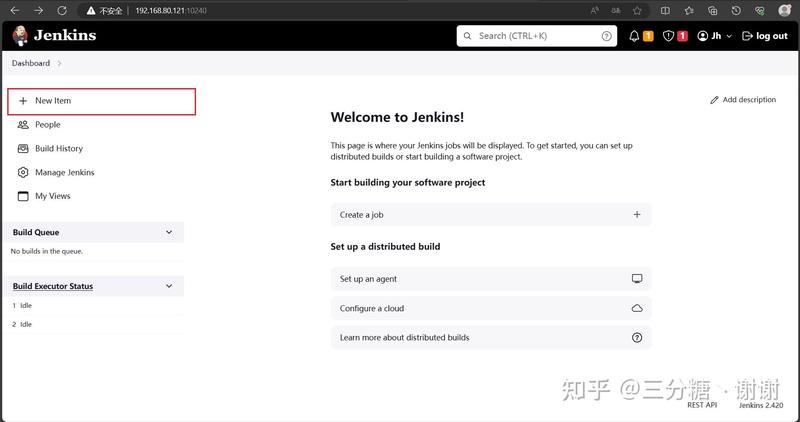800x422 pixels.
Task: Click the "2 Idle" executor row
Action: point(94,325)
